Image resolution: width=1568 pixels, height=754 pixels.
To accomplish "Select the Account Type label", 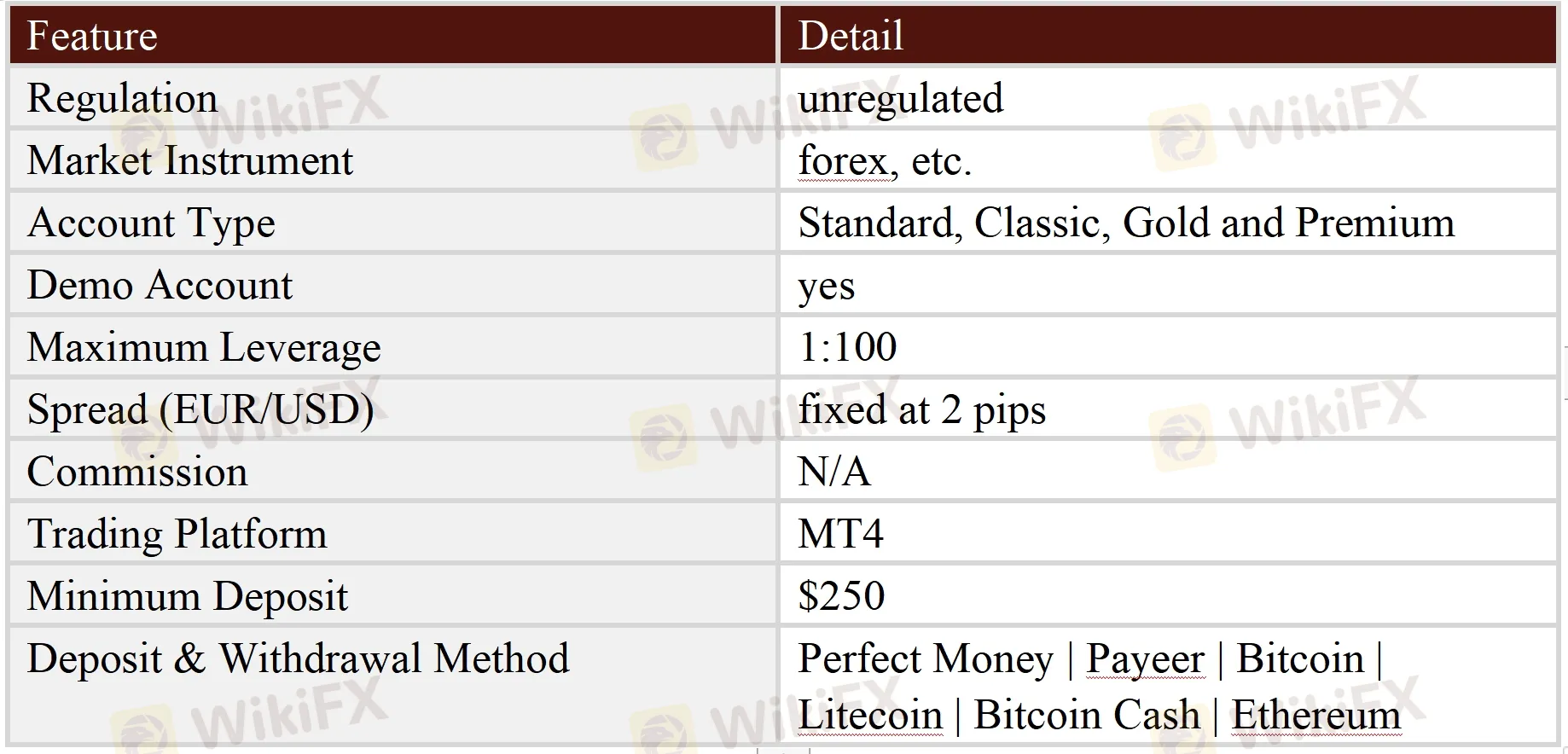I will pyautogui.click(x=151, y=223).
